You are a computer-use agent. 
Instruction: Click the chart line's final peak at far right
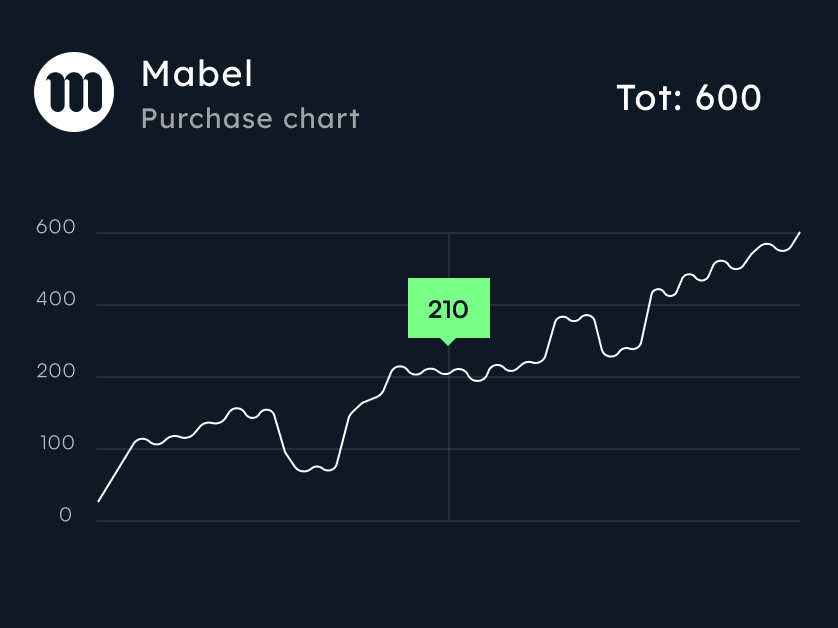[x=799, y=233]
